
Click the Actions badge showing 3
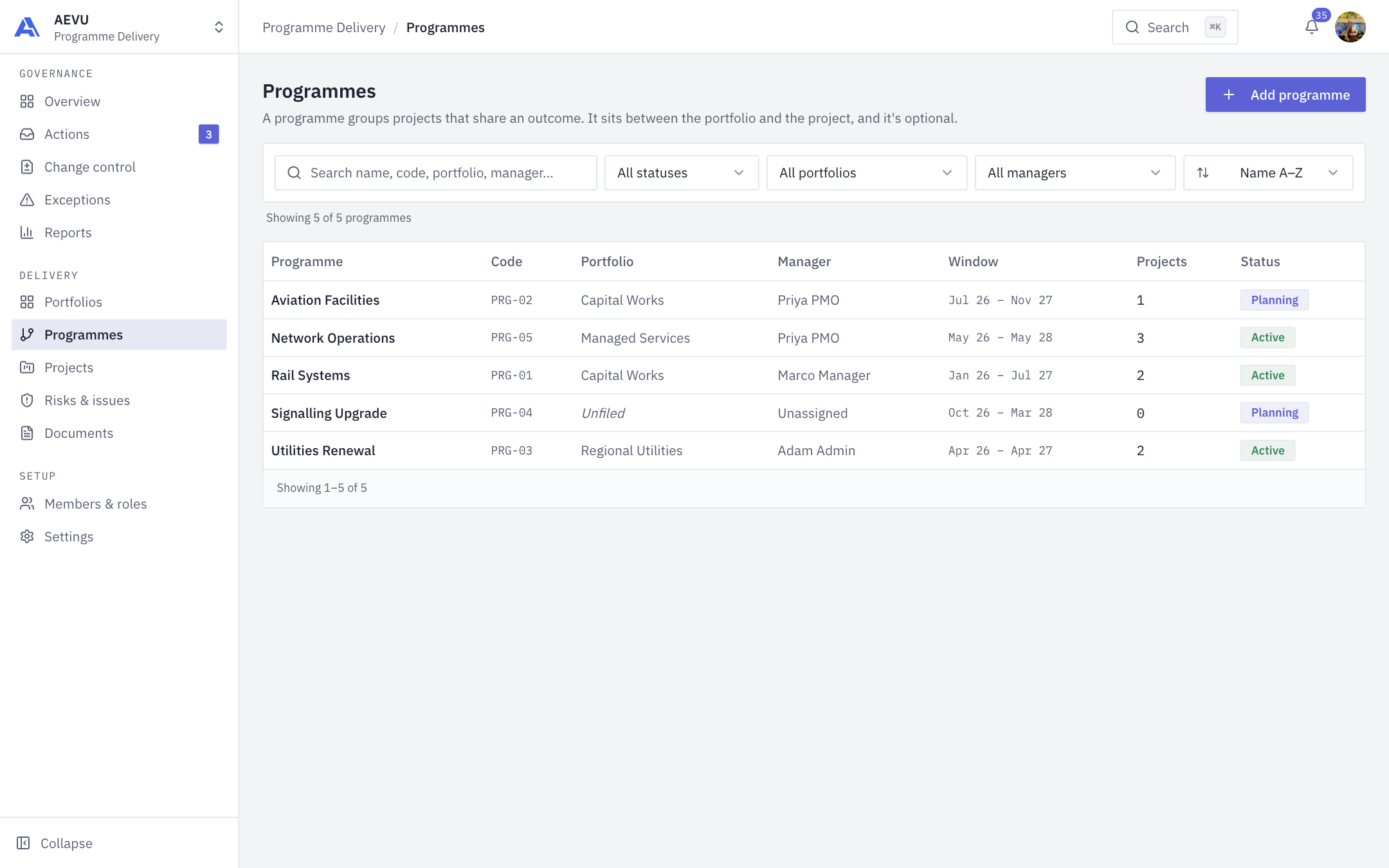[208, 134]
